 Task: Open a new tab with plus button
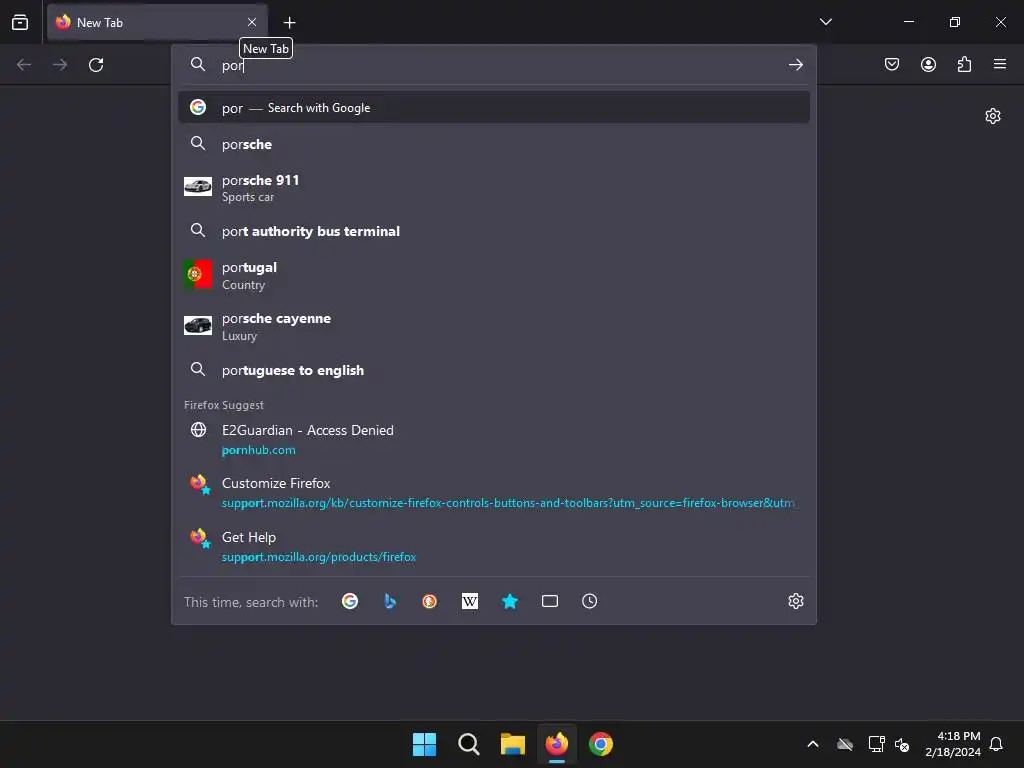289,22
